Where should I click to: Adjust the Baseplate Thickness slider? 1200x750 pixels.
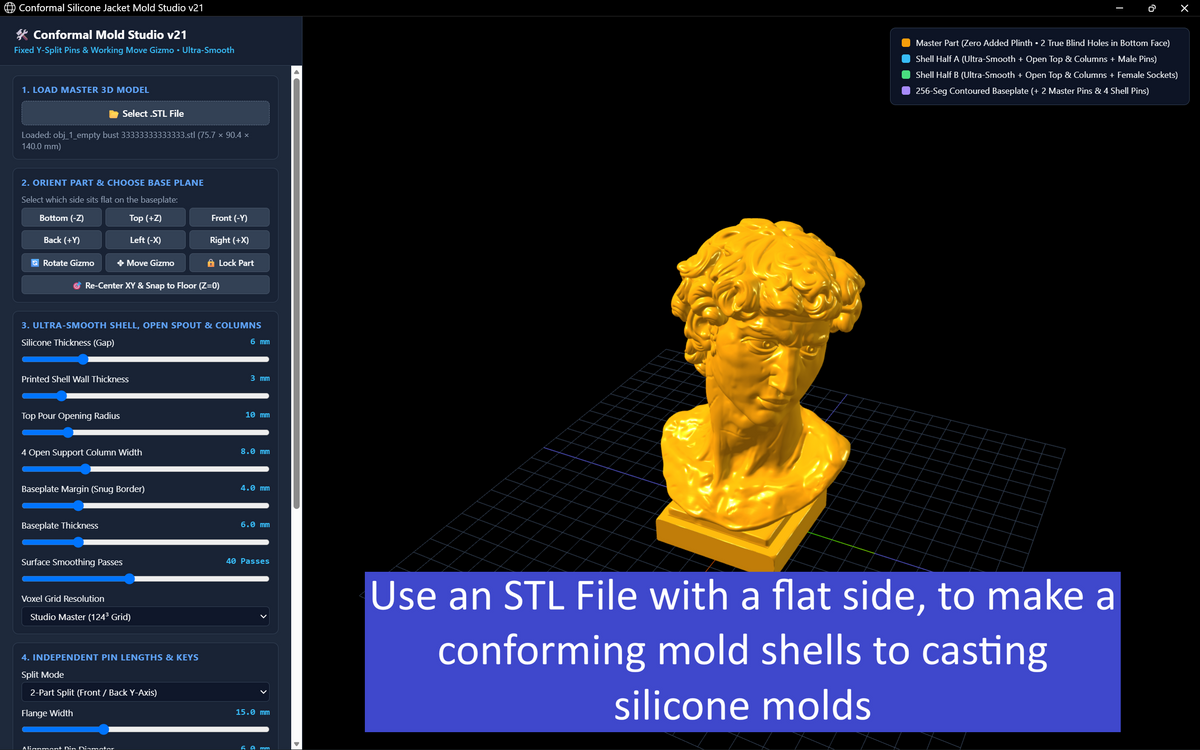[145, 542]
